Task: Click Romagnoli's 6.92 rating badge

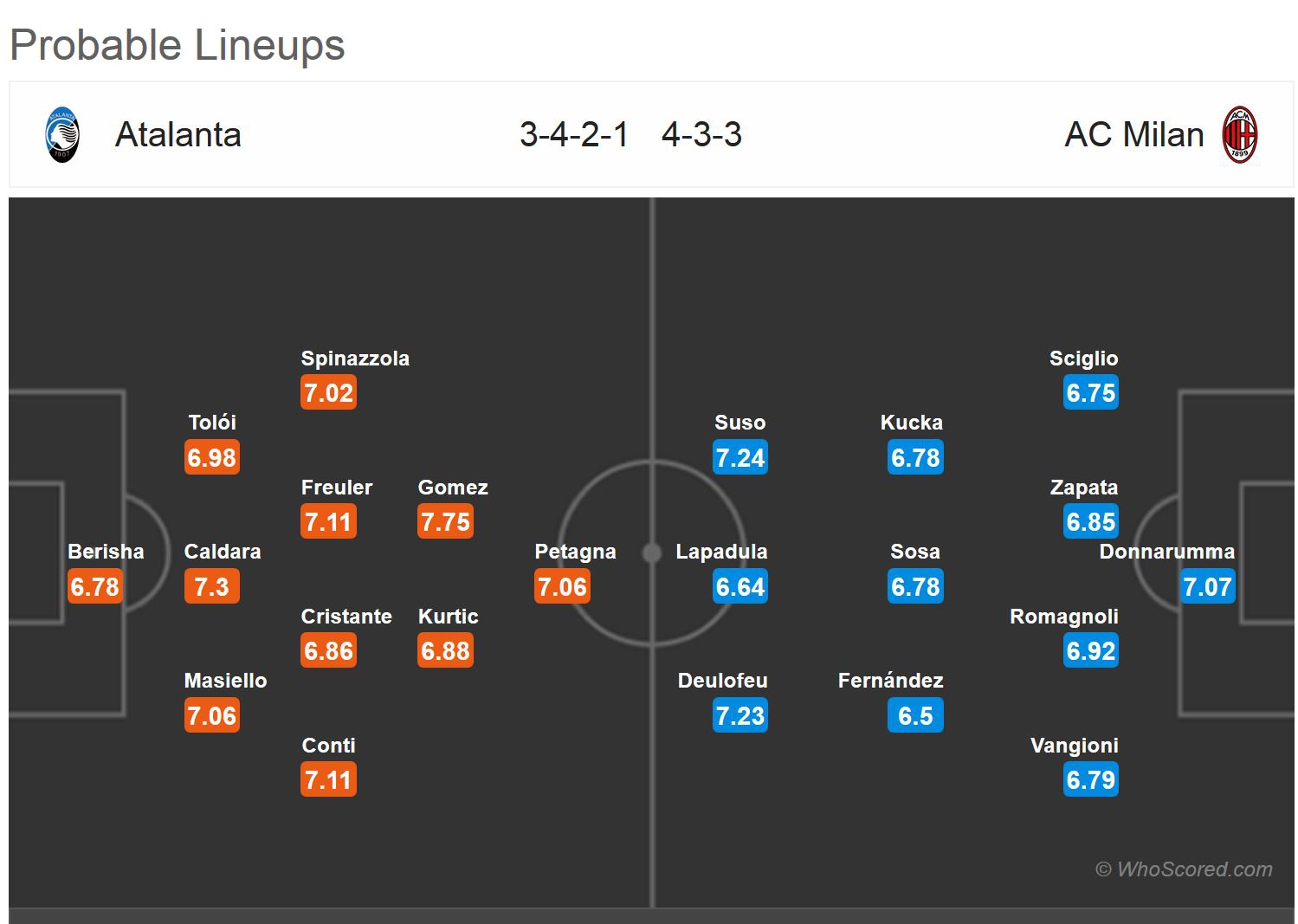Action: [1091, 651]
